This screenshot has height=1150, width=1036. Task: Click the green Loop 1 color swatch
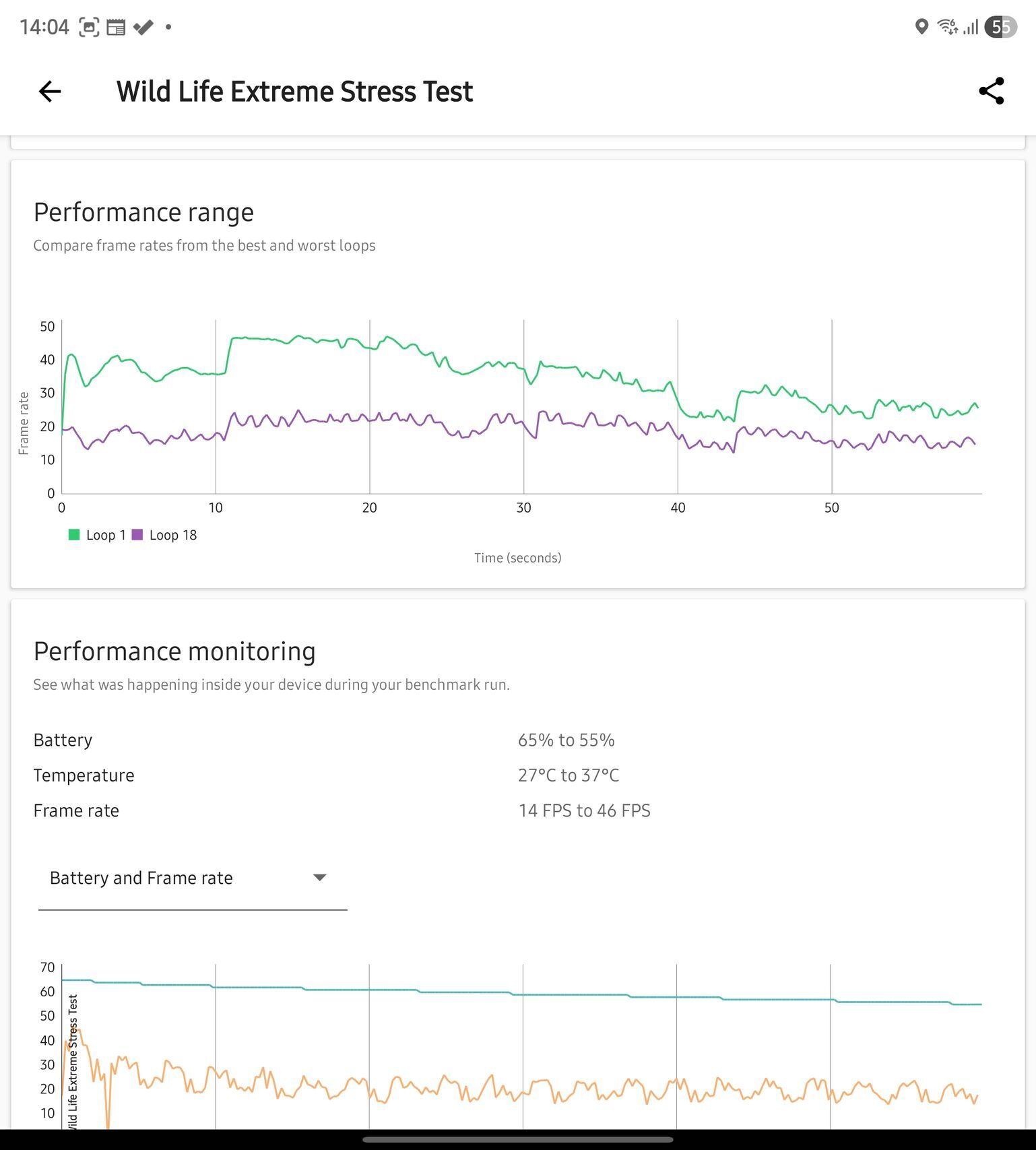(74, 535)
